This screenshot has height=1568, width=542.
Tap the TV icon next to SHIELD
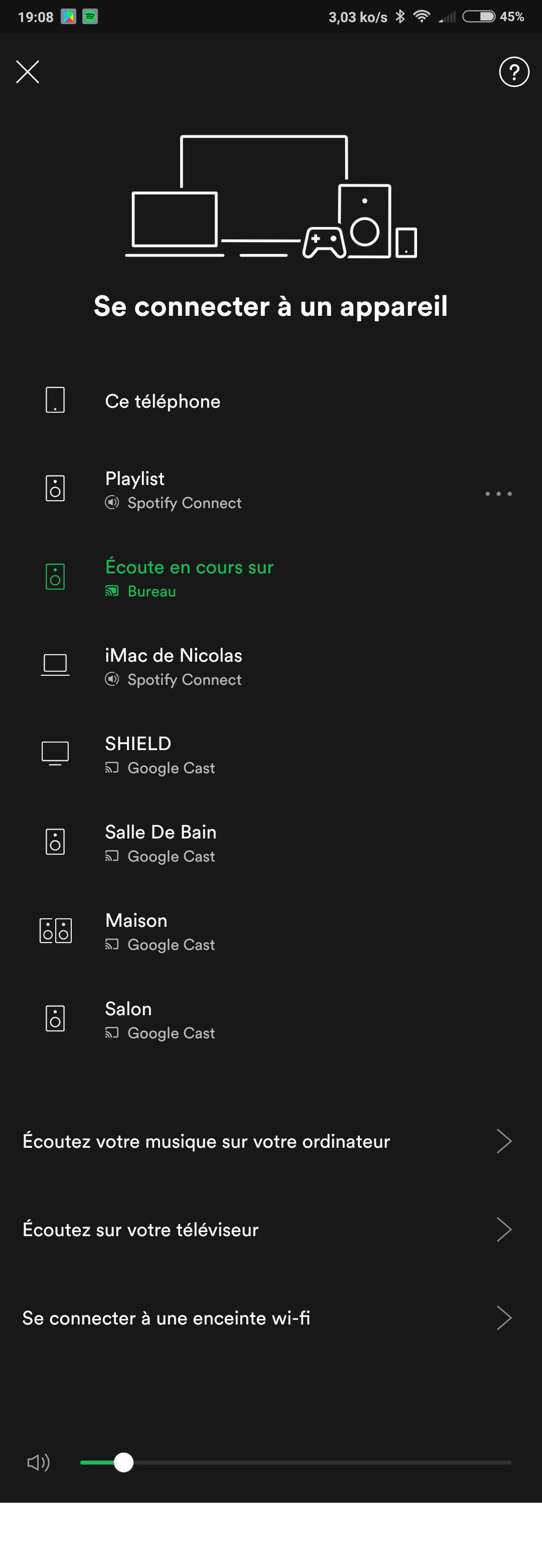[55, 754]
